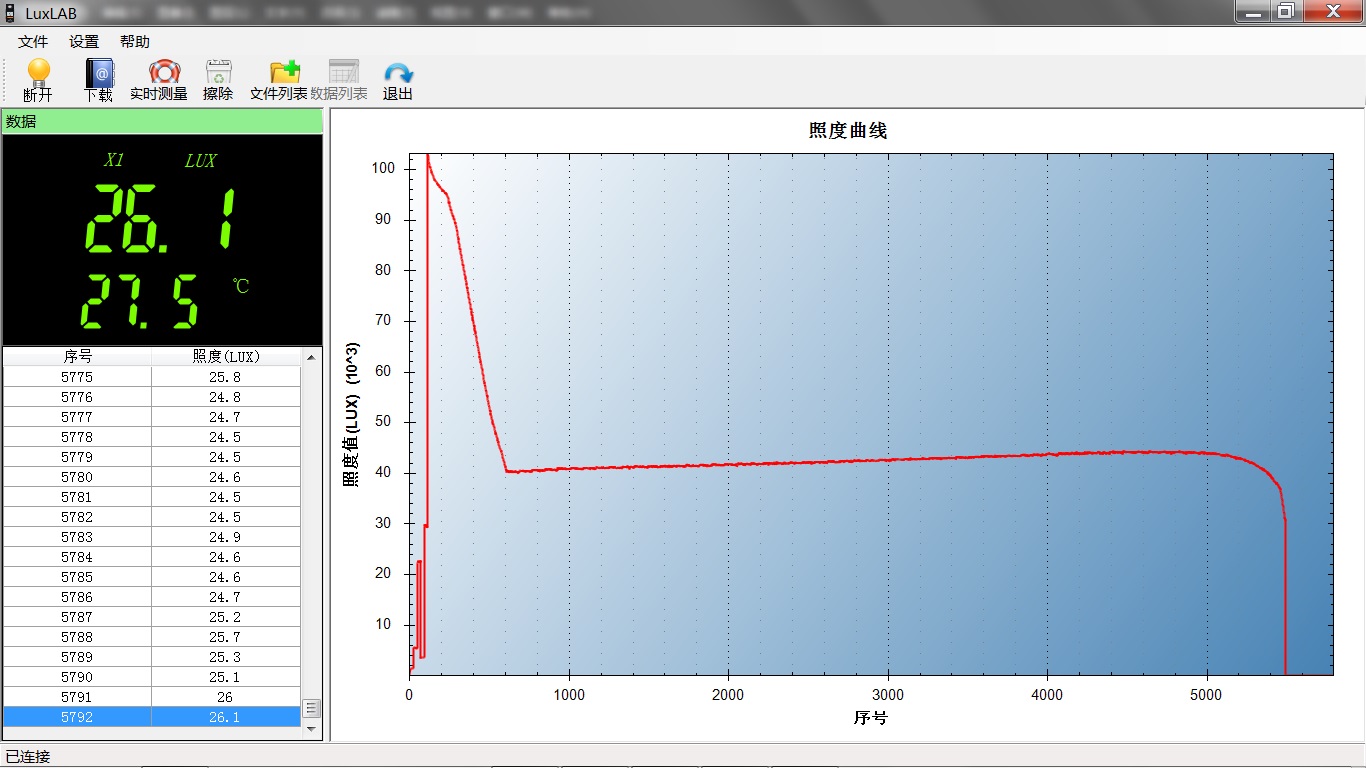Start 实时测量 real-time measurement

pyautogui.click(x=159, y=80)
